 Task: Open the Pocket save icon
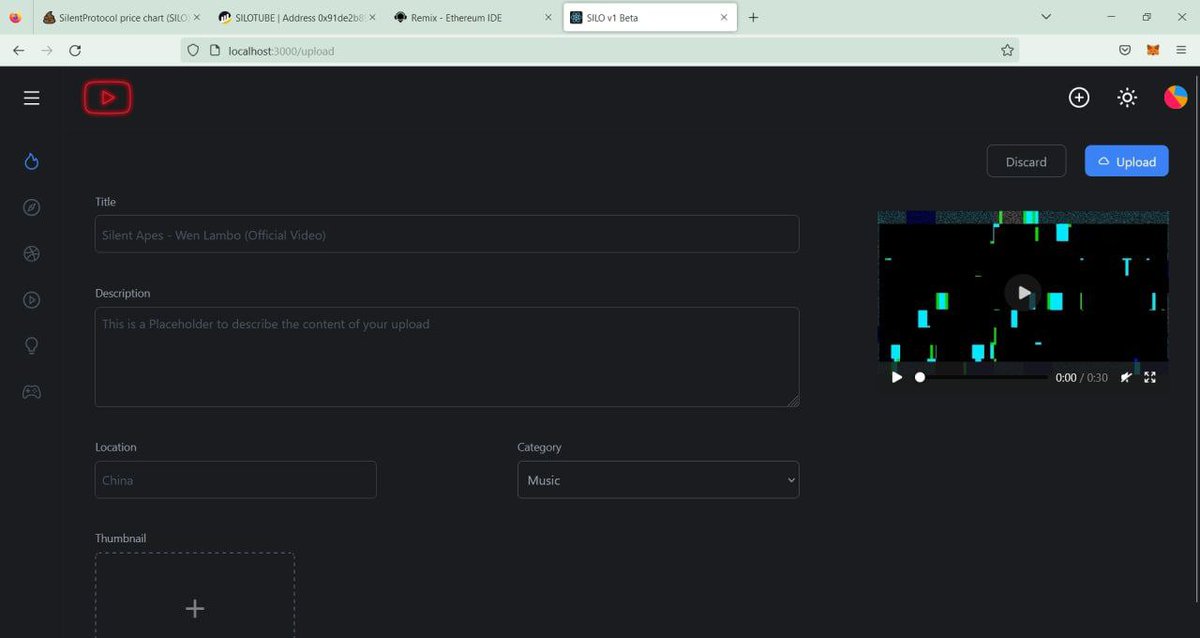tap(1125, 50)
